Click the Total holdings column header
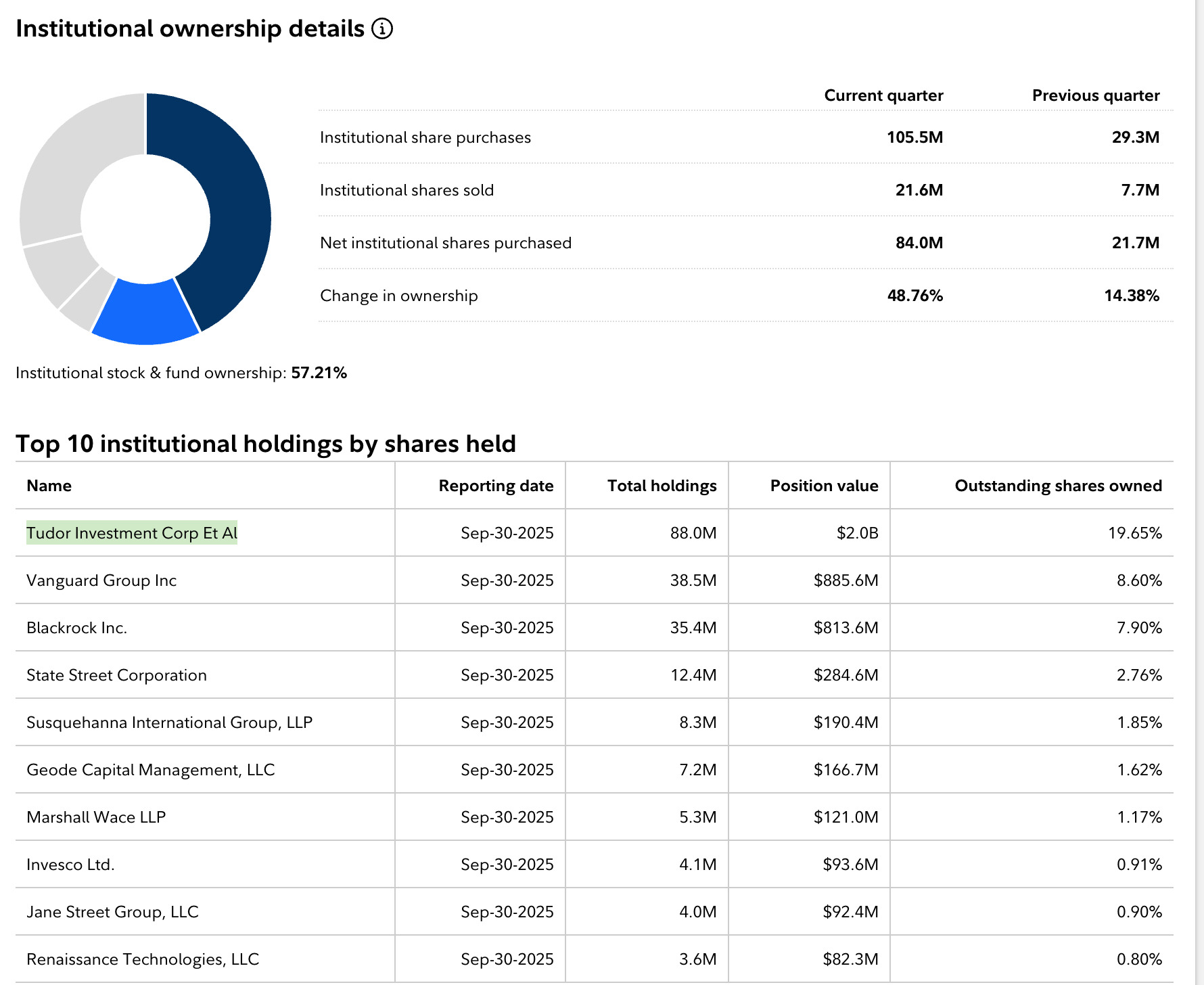 [x=662, y=486]
